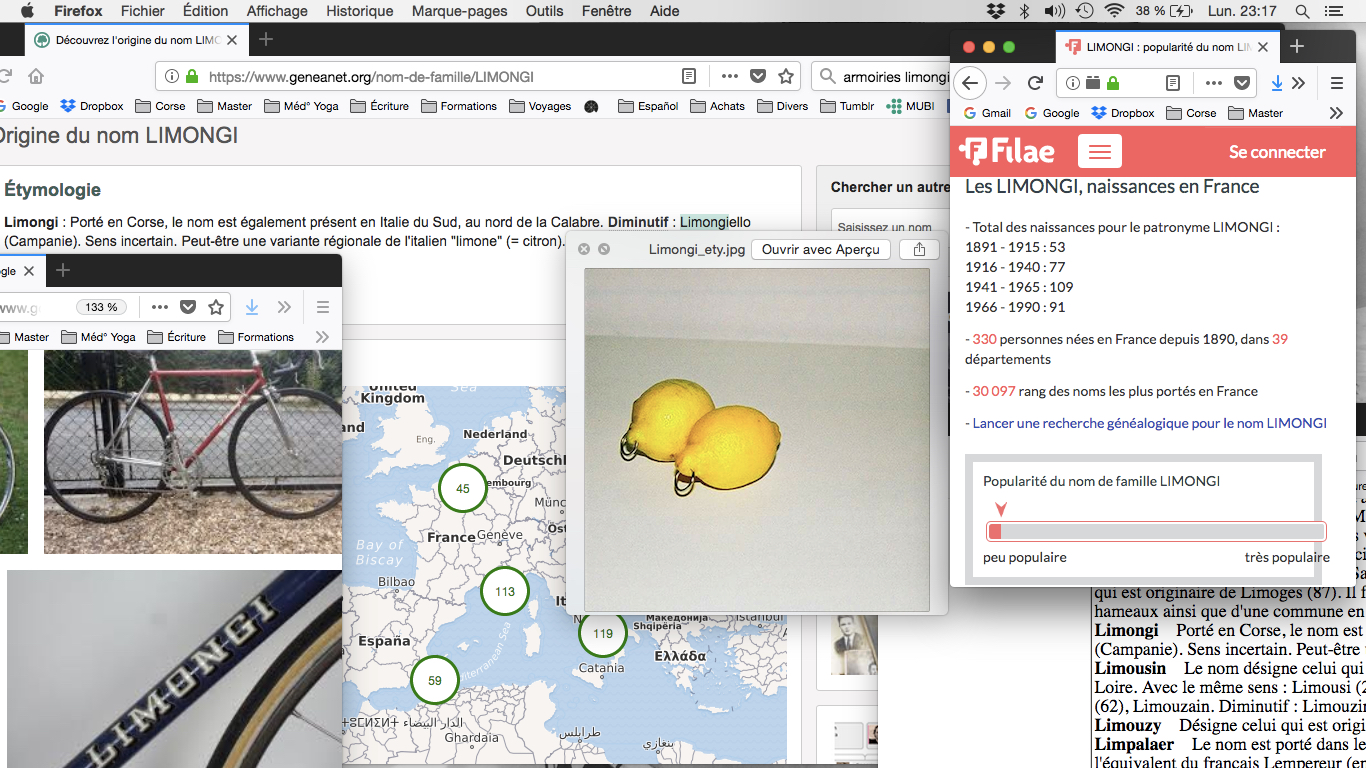Save to Pocket from the Geneanet address bar

tap(758, 77)
